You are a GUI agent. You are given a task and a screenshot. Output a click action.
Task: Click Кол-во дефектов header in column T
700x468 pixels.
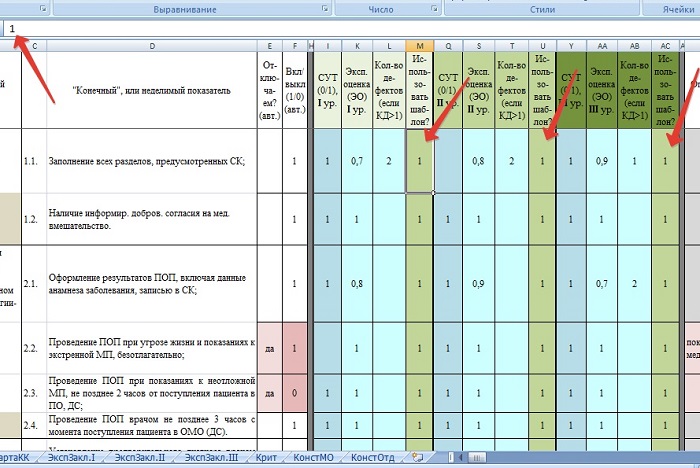pyautogui.click(x=512, y=91)
